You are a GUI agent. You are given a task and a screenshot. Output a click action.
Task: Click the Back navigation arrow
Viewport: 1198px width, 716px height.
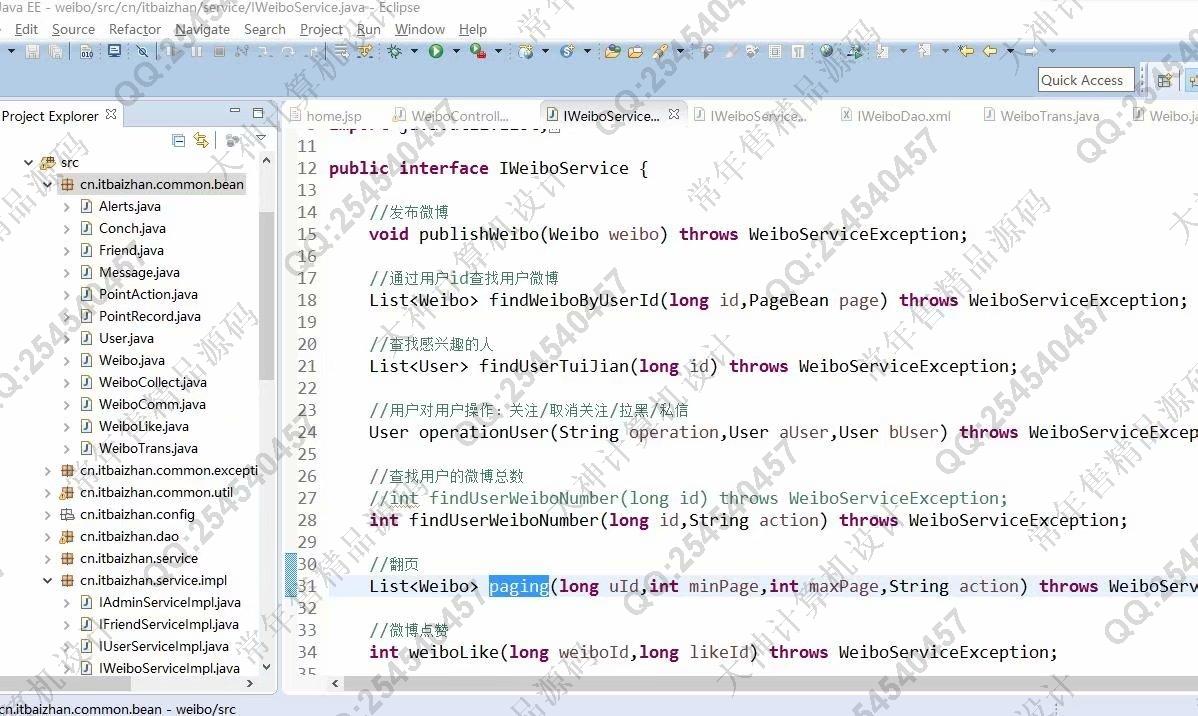[x=990, y=51]
